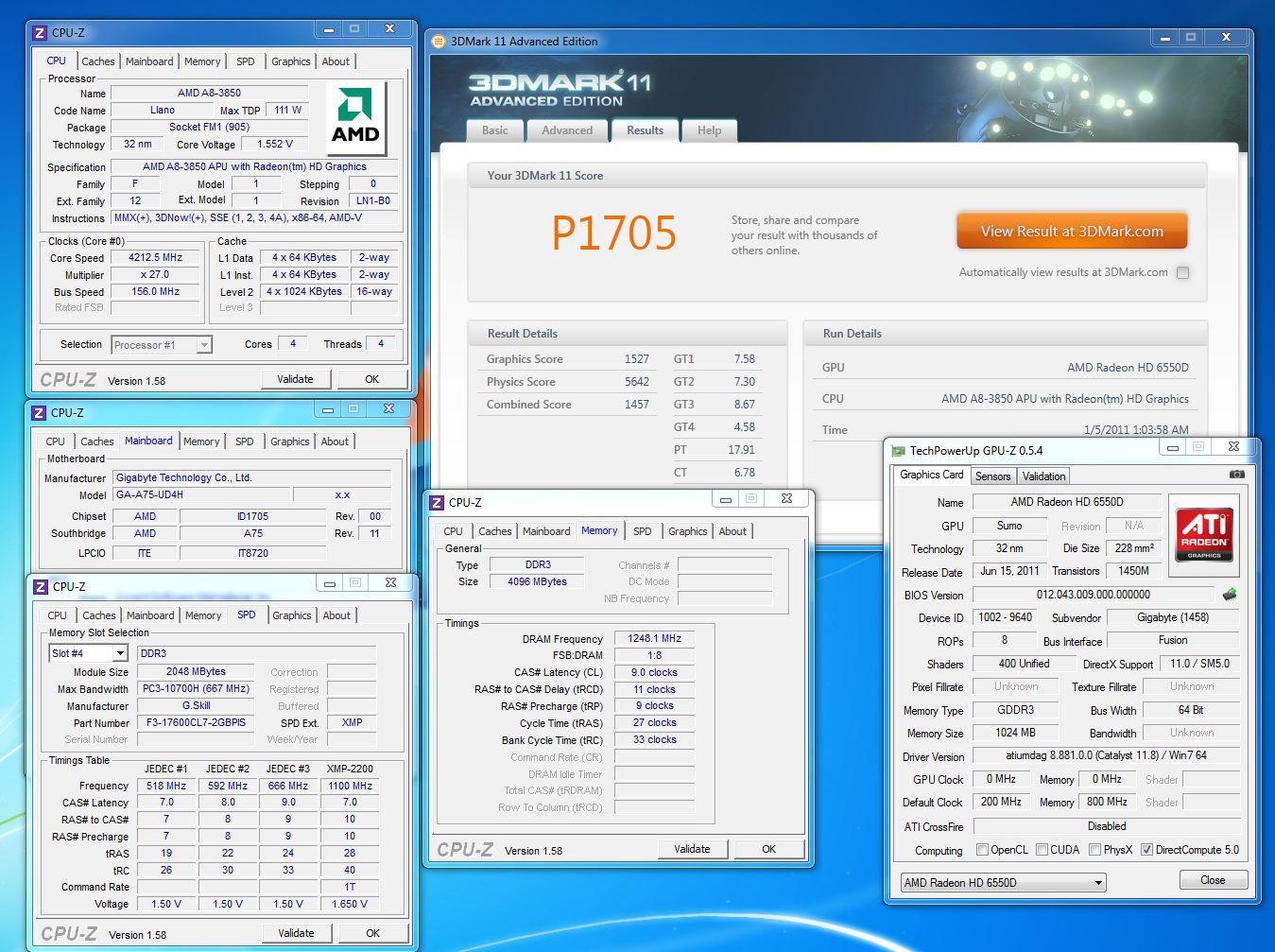Click the GA-A75-UD4H model field
The height and width of the screenshot is (952, 1275).
[x=200, y=494]
